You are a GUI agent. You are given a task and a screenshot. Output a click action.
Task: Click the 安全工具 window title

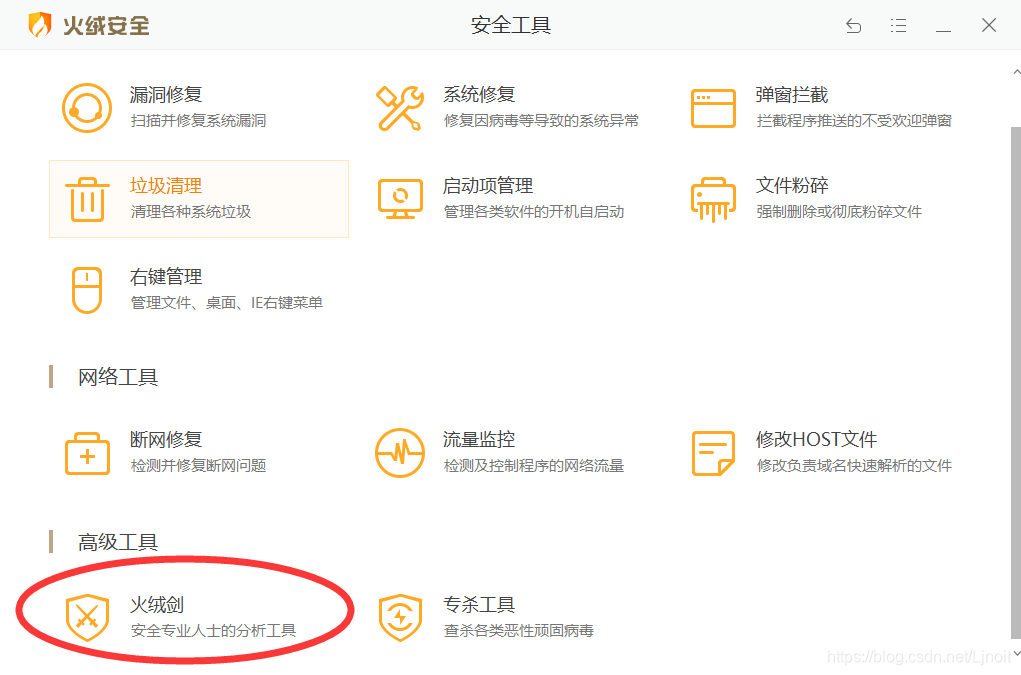click(x=510, y=25)
